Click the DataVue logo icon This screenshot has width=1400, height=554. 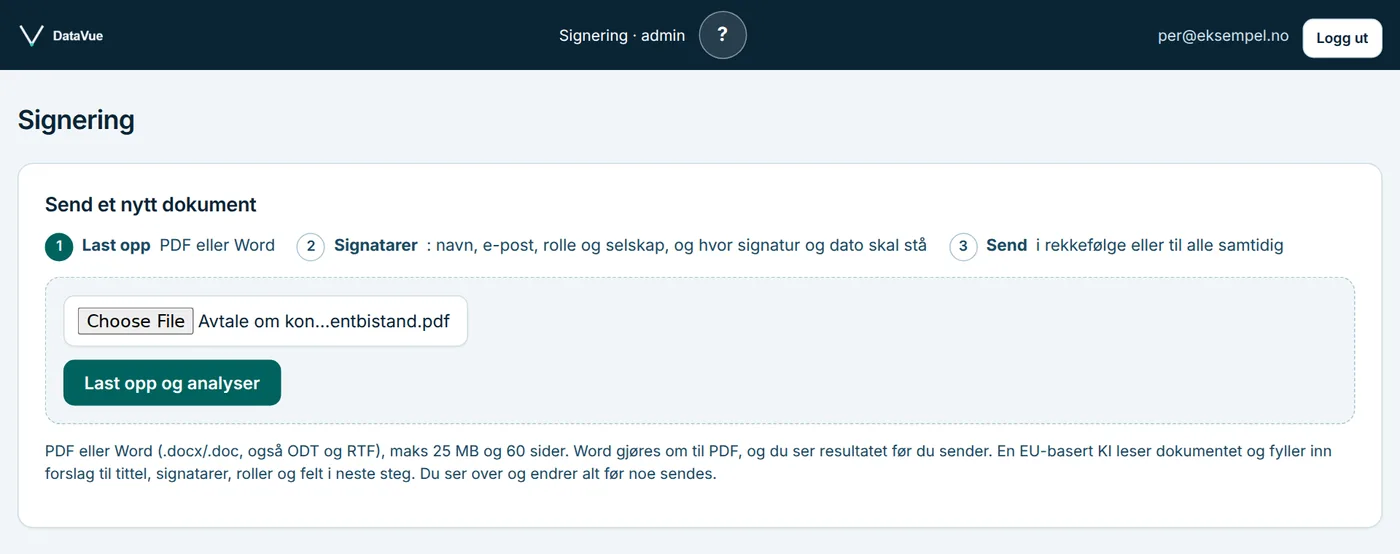(32, 36)
